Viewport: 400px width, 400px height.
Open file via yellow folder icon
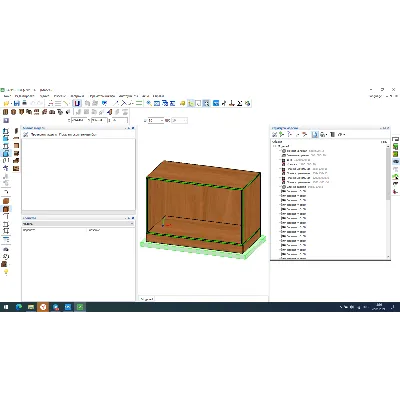point(6,103)
